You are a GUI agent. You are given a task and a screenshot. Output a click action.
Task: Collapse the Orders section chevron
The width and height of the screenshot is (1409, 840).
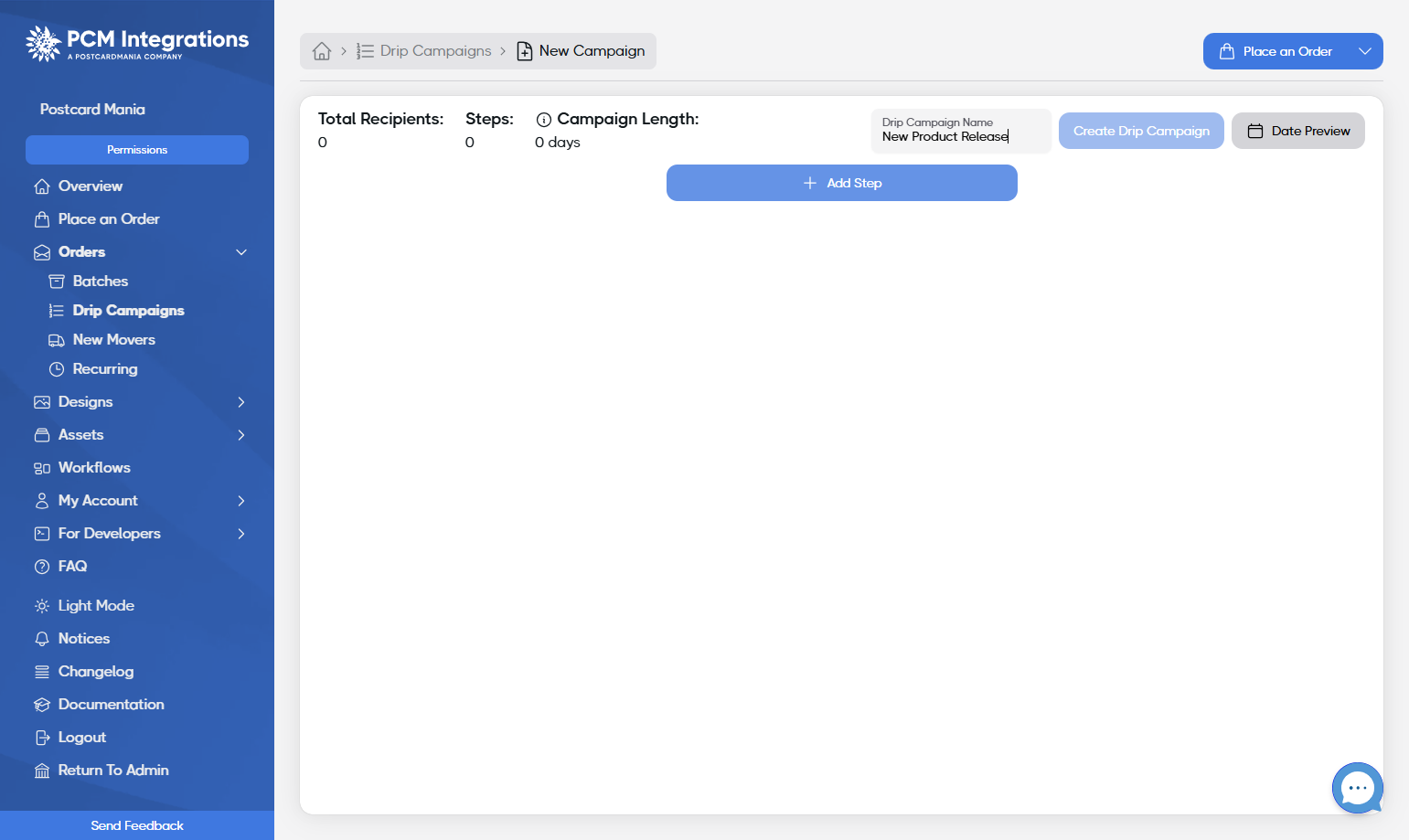point(241,252)
